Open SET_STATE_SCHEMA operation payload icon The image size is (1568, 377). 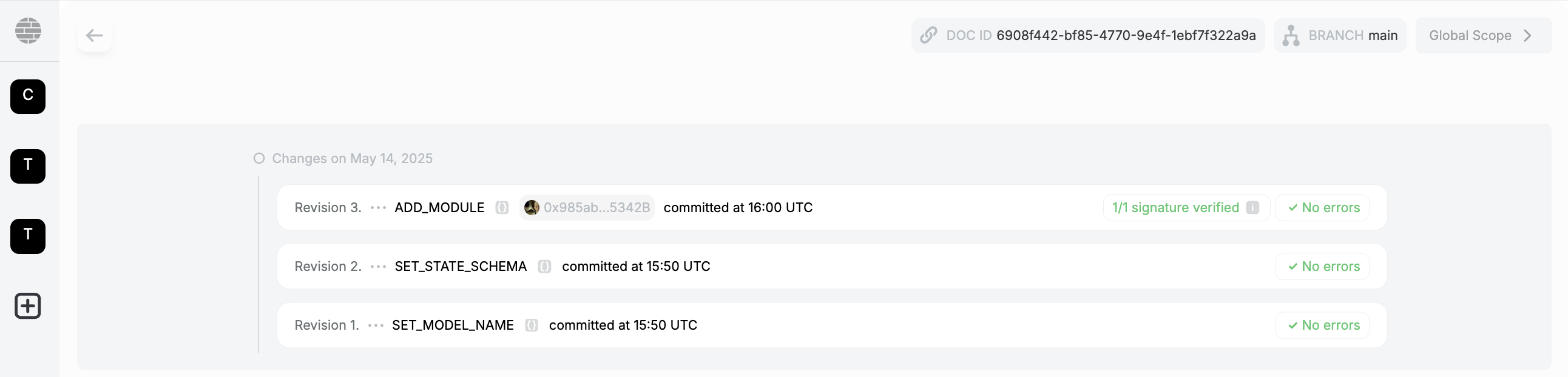[544, 266]
